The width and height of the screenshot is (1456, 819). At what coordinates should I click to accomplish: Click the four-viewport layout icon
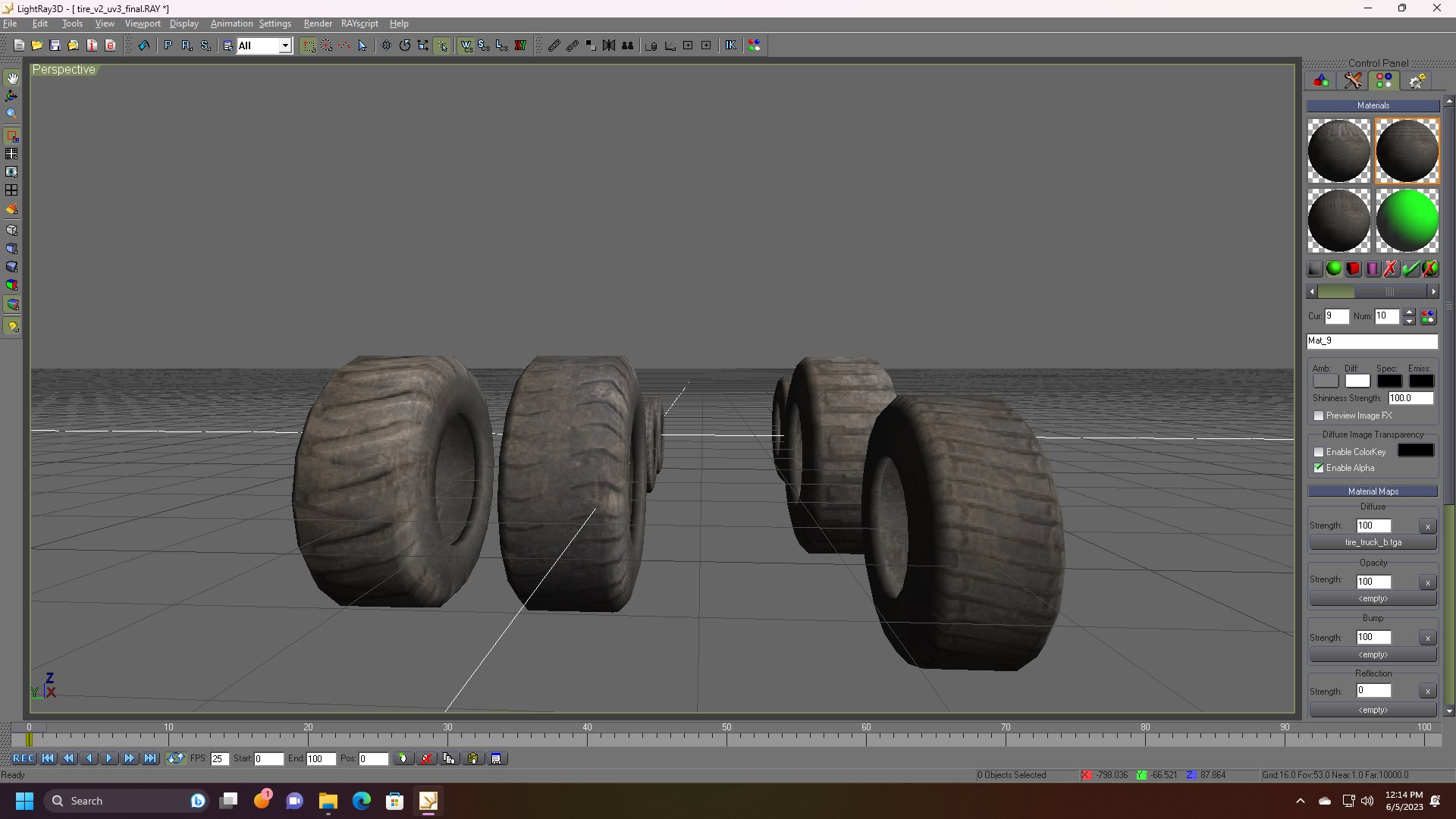[x=12, y=190]
